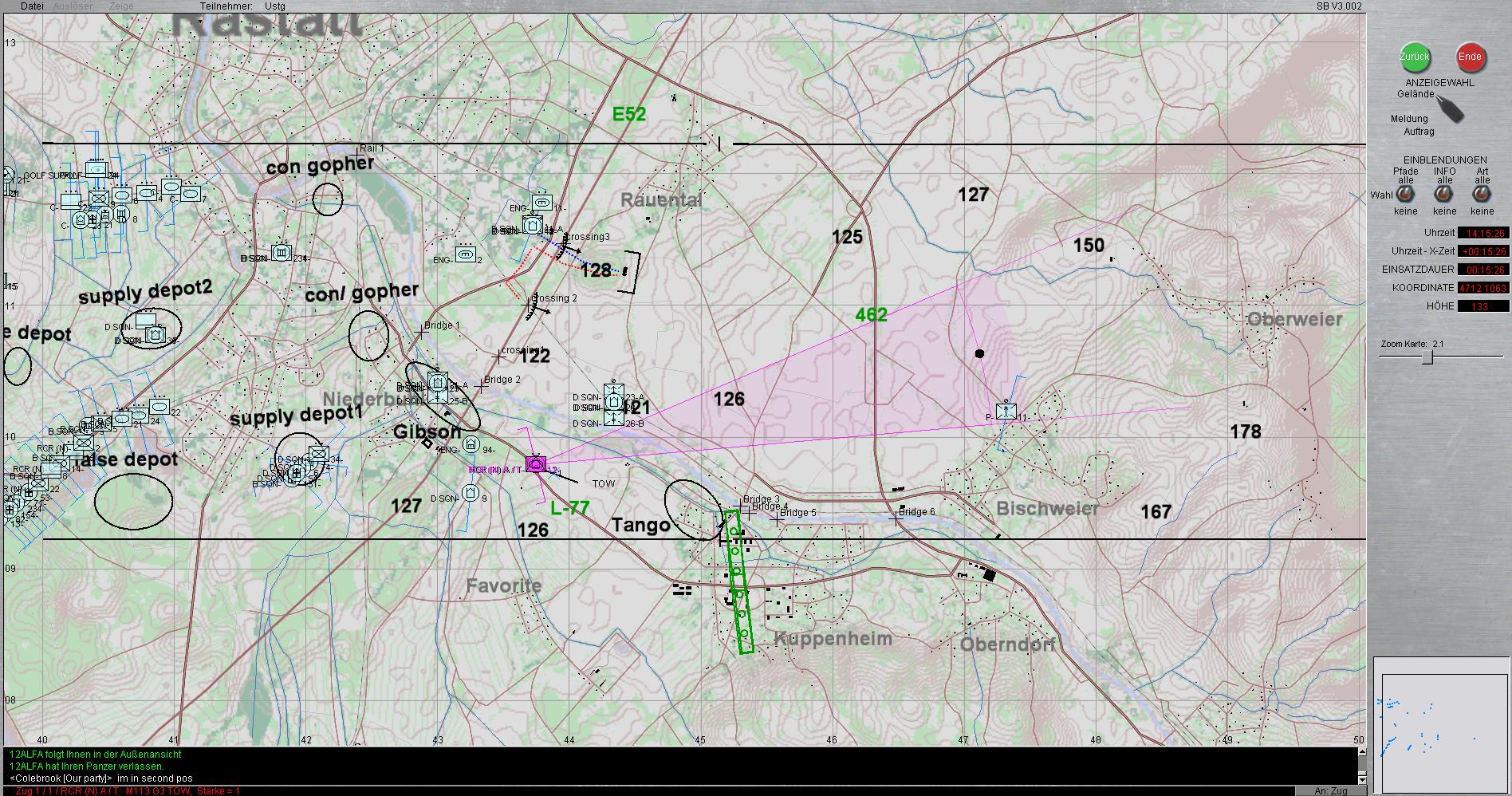Select the D SQN 23-A unit icon
This screenshot has width=1512, height=796.
tap(613, 392)
